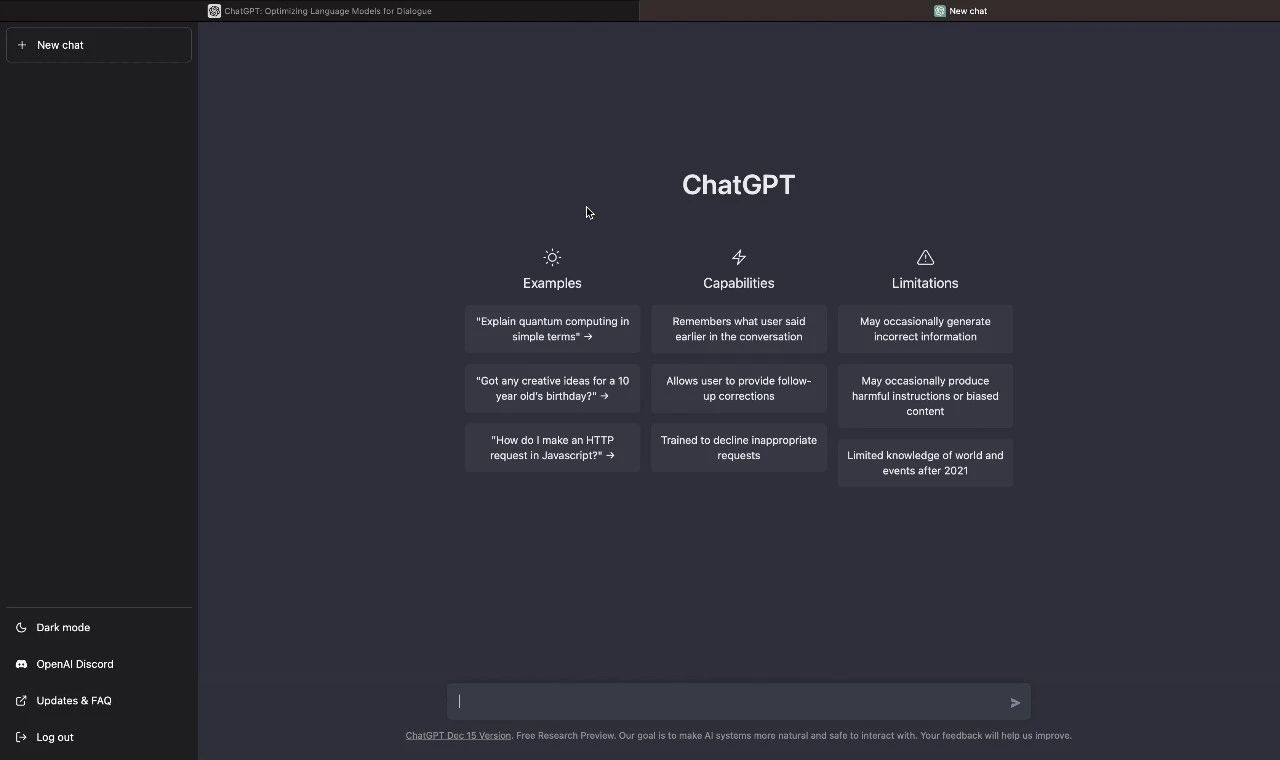Click the Examples column heading

pos(552,283)
